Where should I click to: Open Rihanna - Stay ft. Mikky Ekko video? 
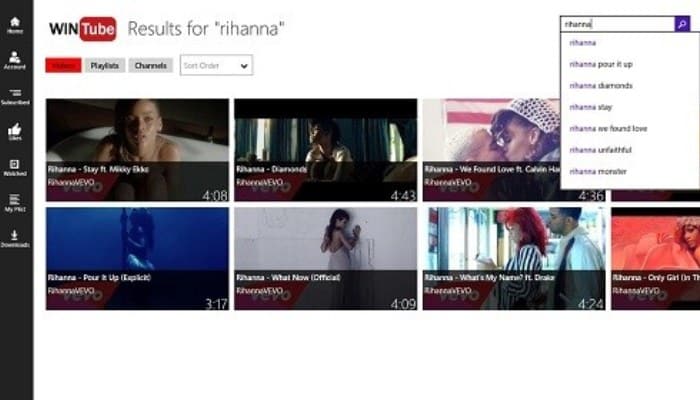[x=137, y=150]
